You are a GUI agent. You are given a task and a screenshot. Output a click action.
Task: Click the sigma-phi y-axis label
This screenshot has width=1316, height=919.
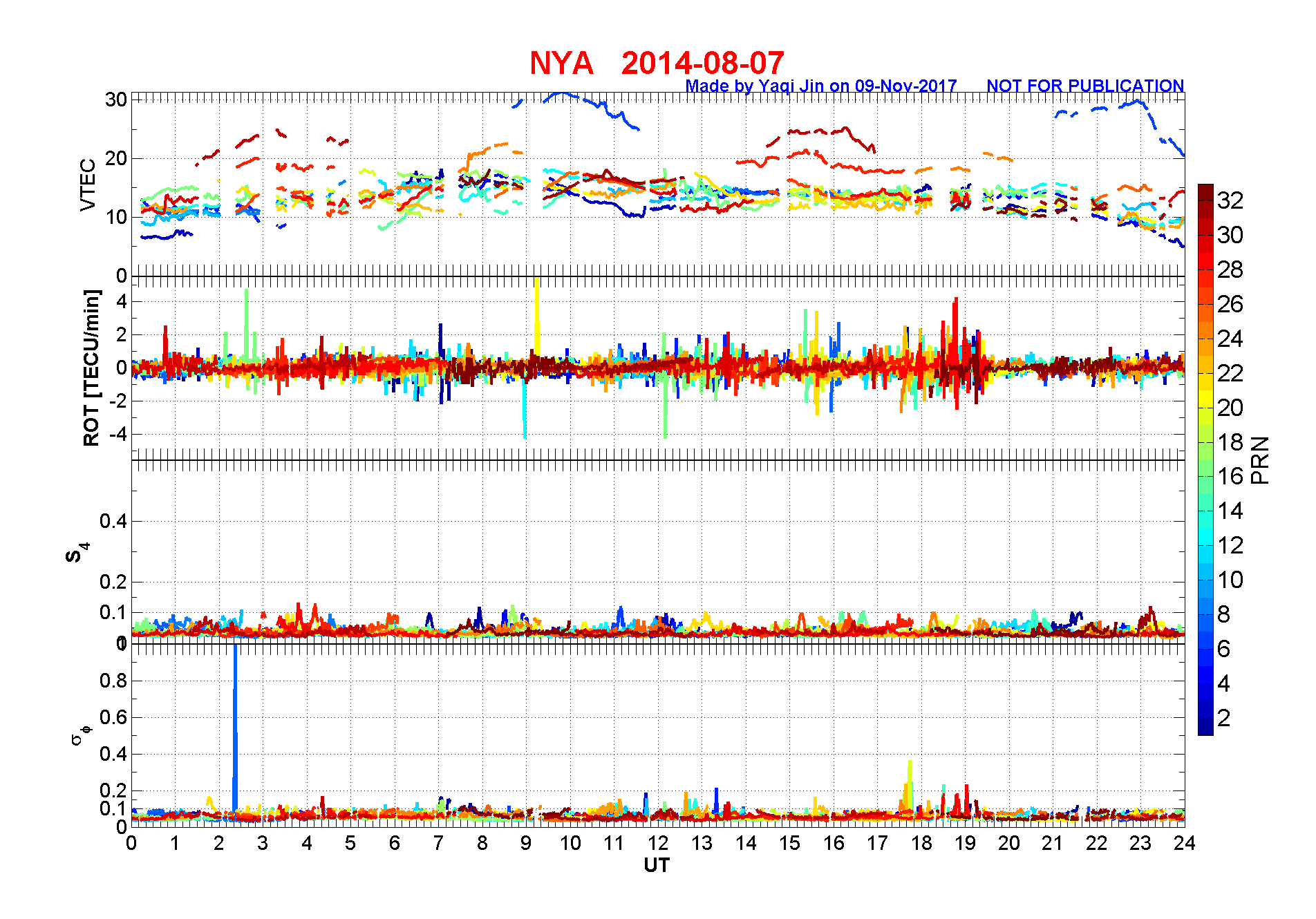pyautogui.click(x=80, y=735)
